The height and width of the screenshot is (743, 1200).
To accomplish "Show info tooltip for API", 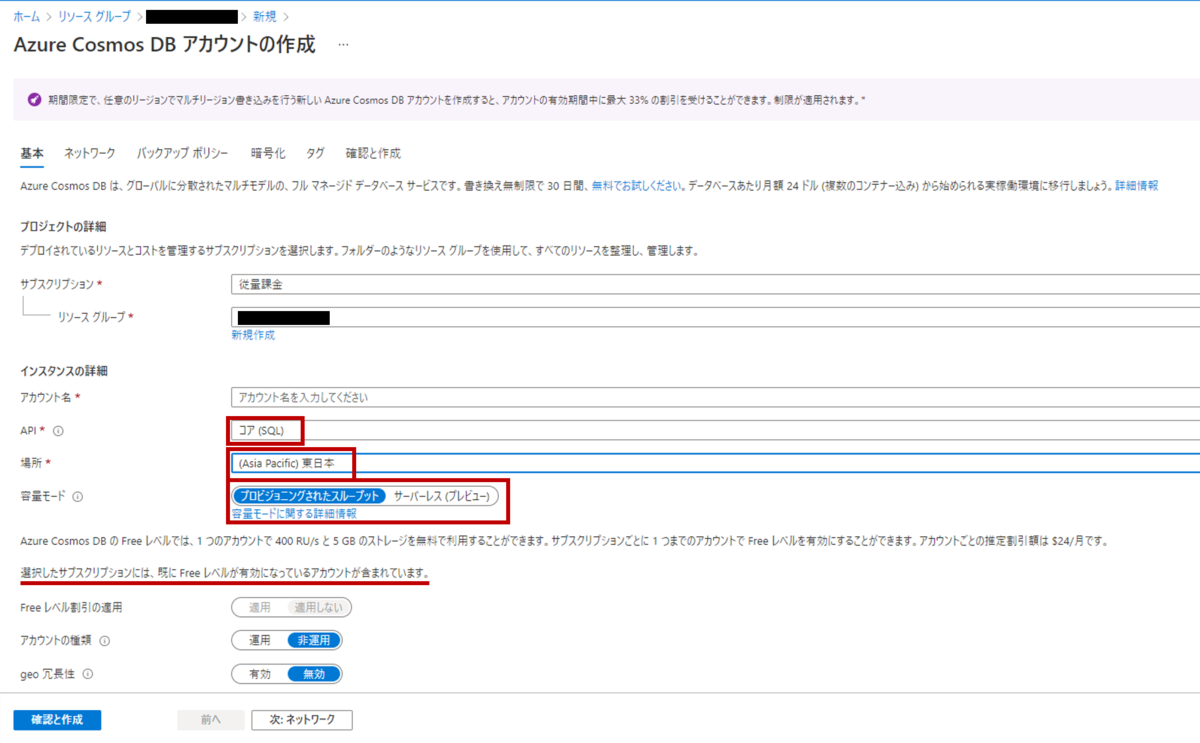I will (57, 431).
